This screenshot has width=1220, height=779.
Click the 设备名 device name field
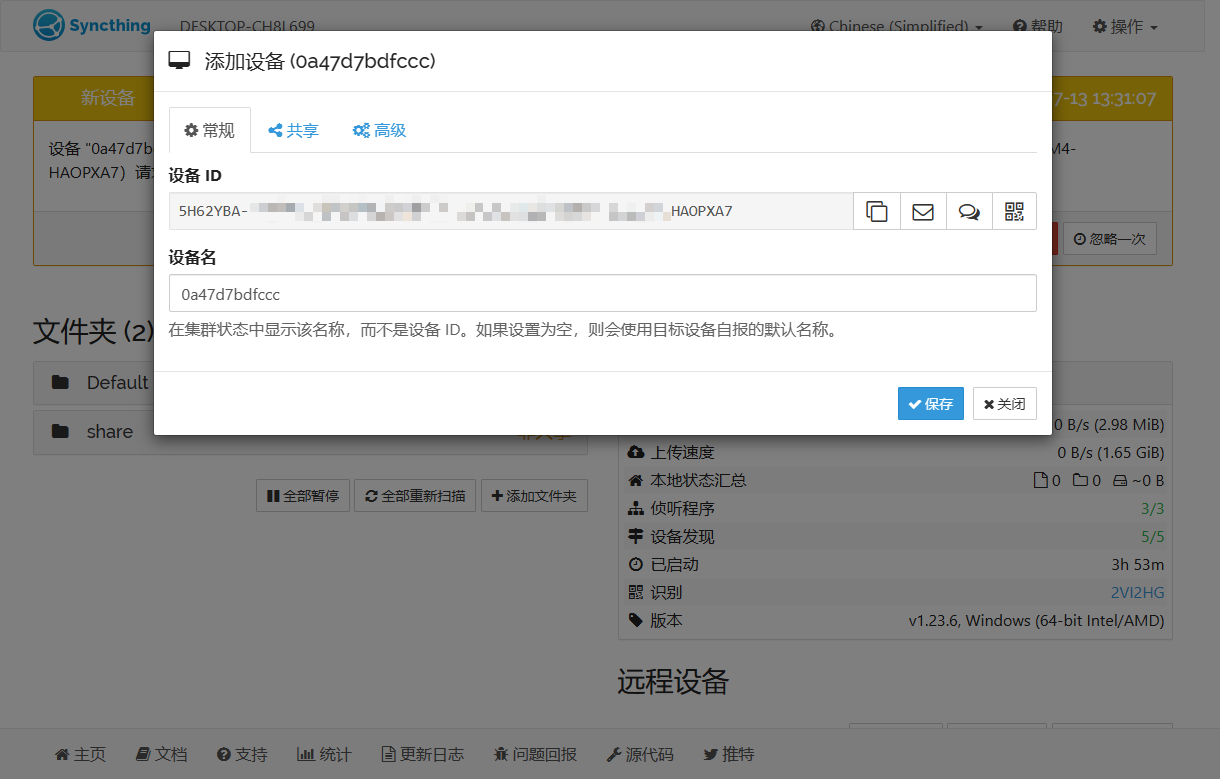[603, 294]
